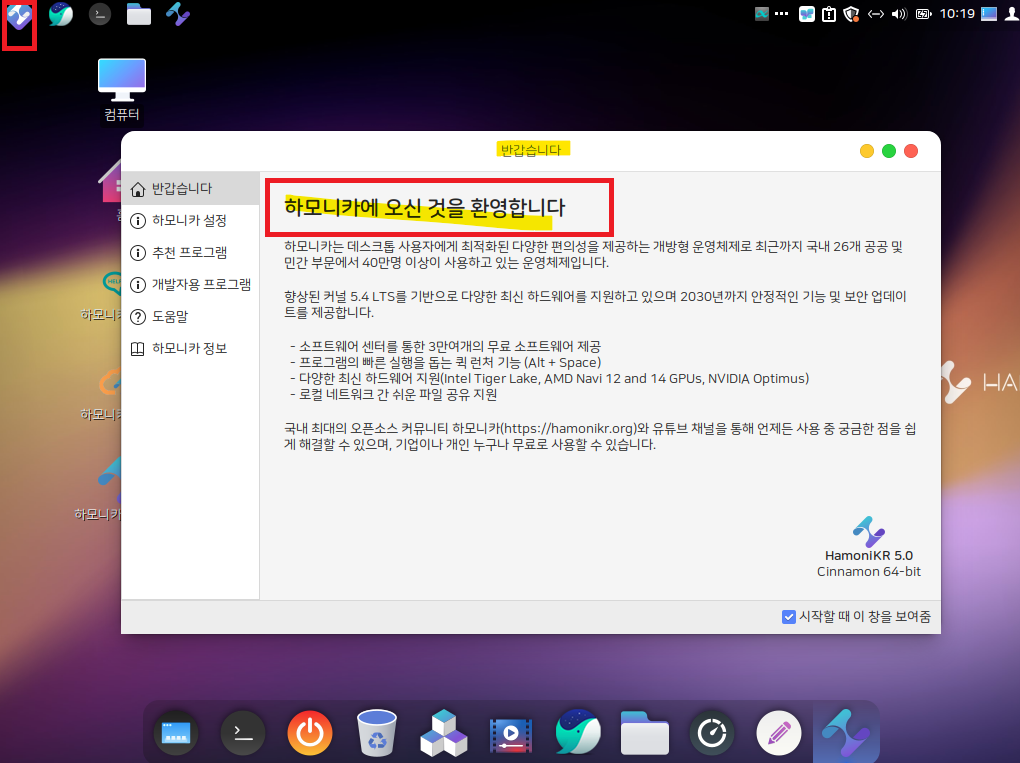The width and height of the screenshot is (1020, 763).
Task: Open the file manager folder in dock
Action: click(x=645, y=733)
